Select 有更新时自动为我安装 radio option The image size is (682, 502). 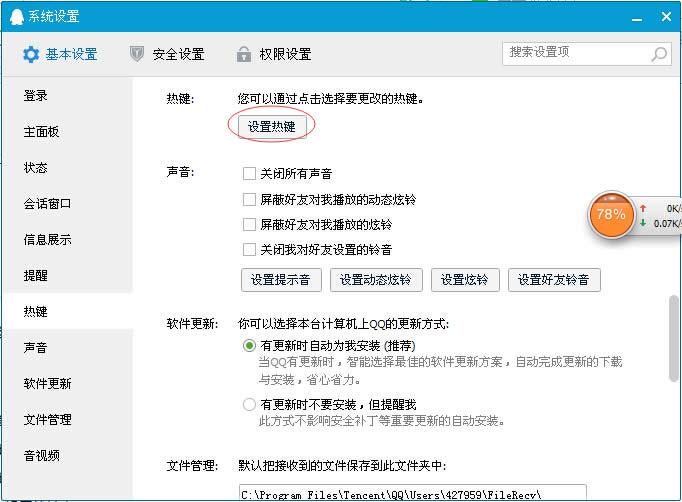click(249, 345)
